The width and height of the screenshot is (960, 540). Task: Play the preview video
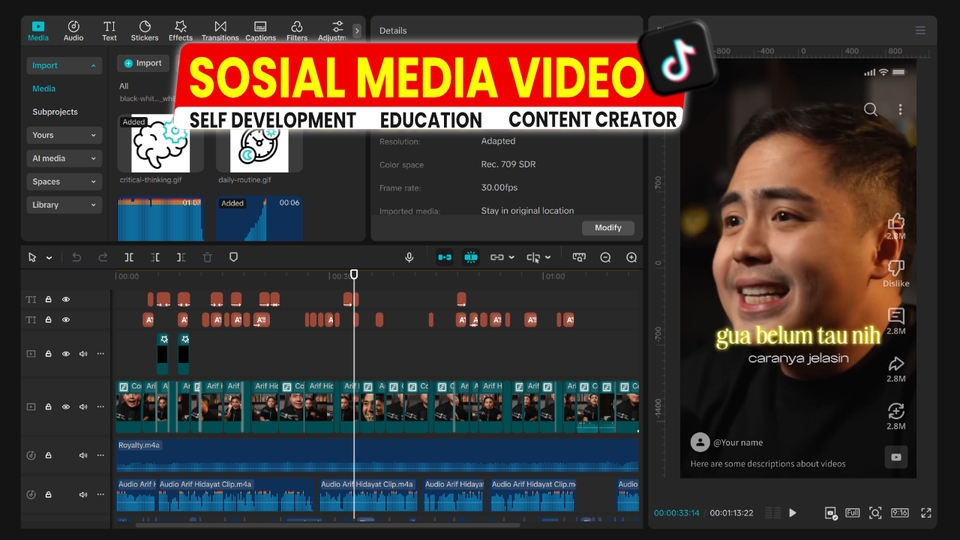tap(792, 513)
